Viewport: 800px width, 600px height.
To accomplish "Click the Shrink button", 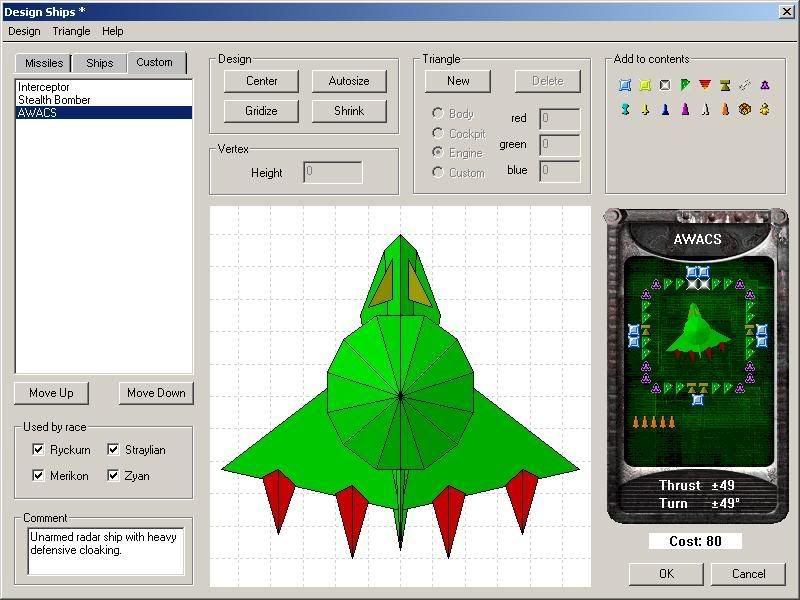I will 349,111.
